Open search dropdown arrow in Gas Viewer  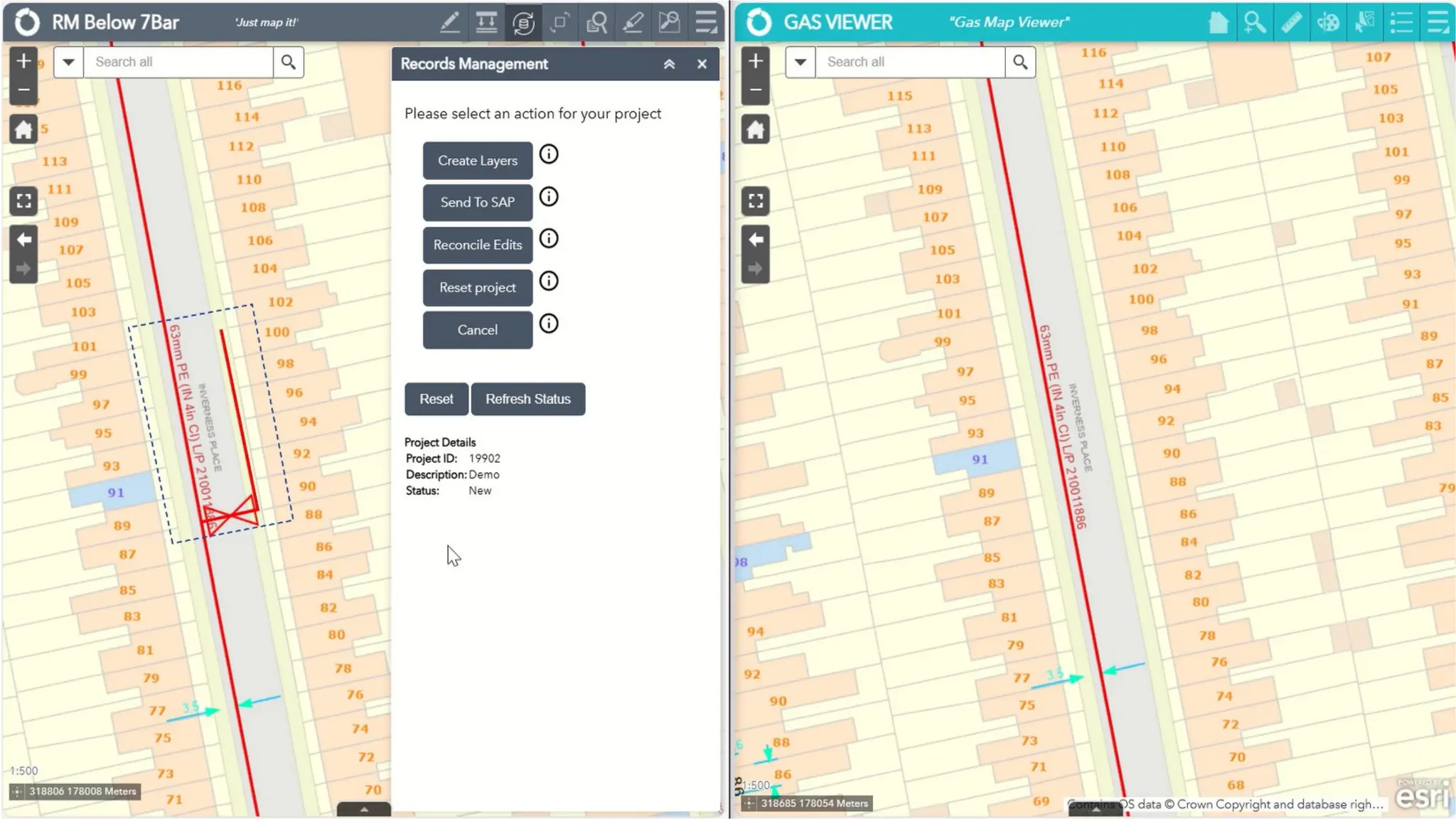(801, 62)
